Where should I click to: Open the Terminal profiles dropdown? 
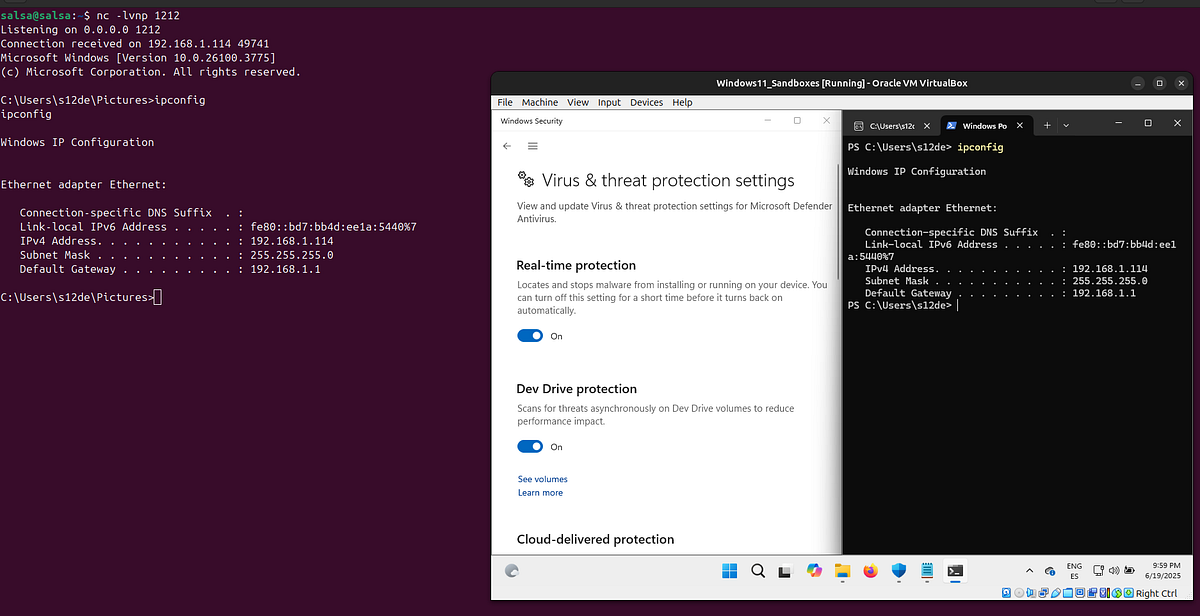point(1065,124)
